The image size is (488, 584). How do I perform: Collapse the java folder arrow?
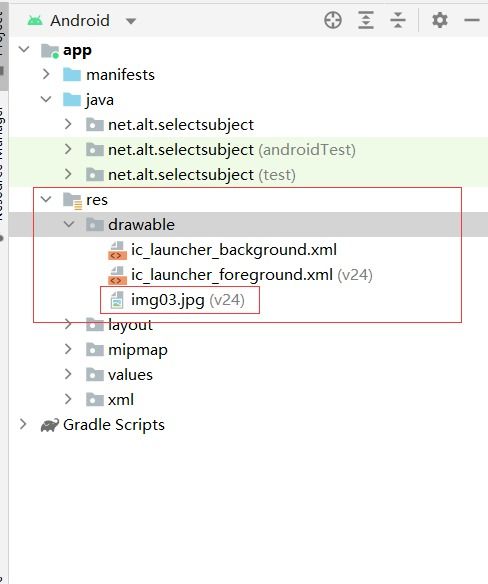pyautogui.click(x=46, y=99)
